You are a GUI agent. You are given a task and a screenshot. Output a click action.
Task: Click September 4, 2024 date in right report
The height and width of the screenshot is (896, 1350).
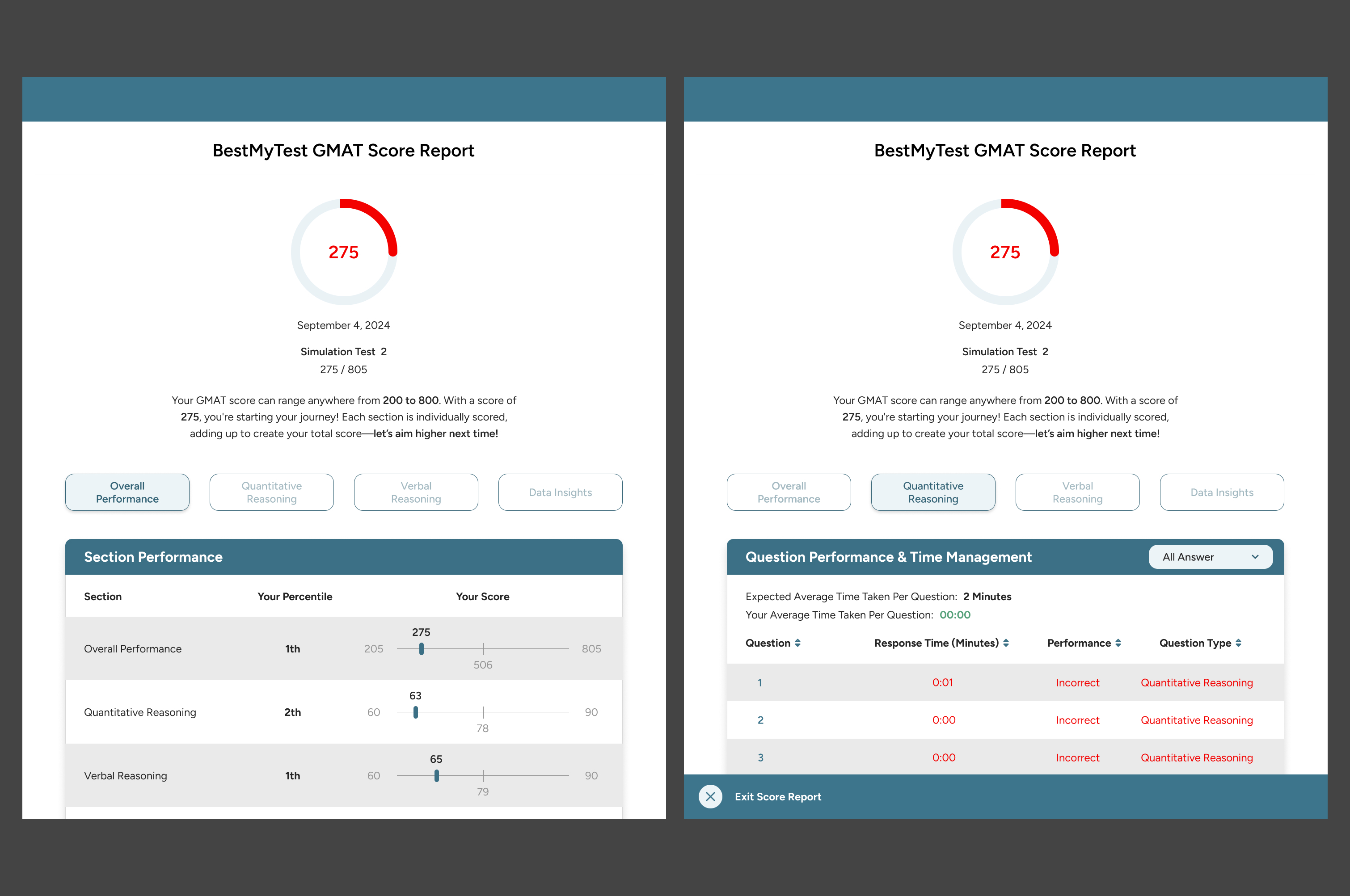coord(1005,326)
